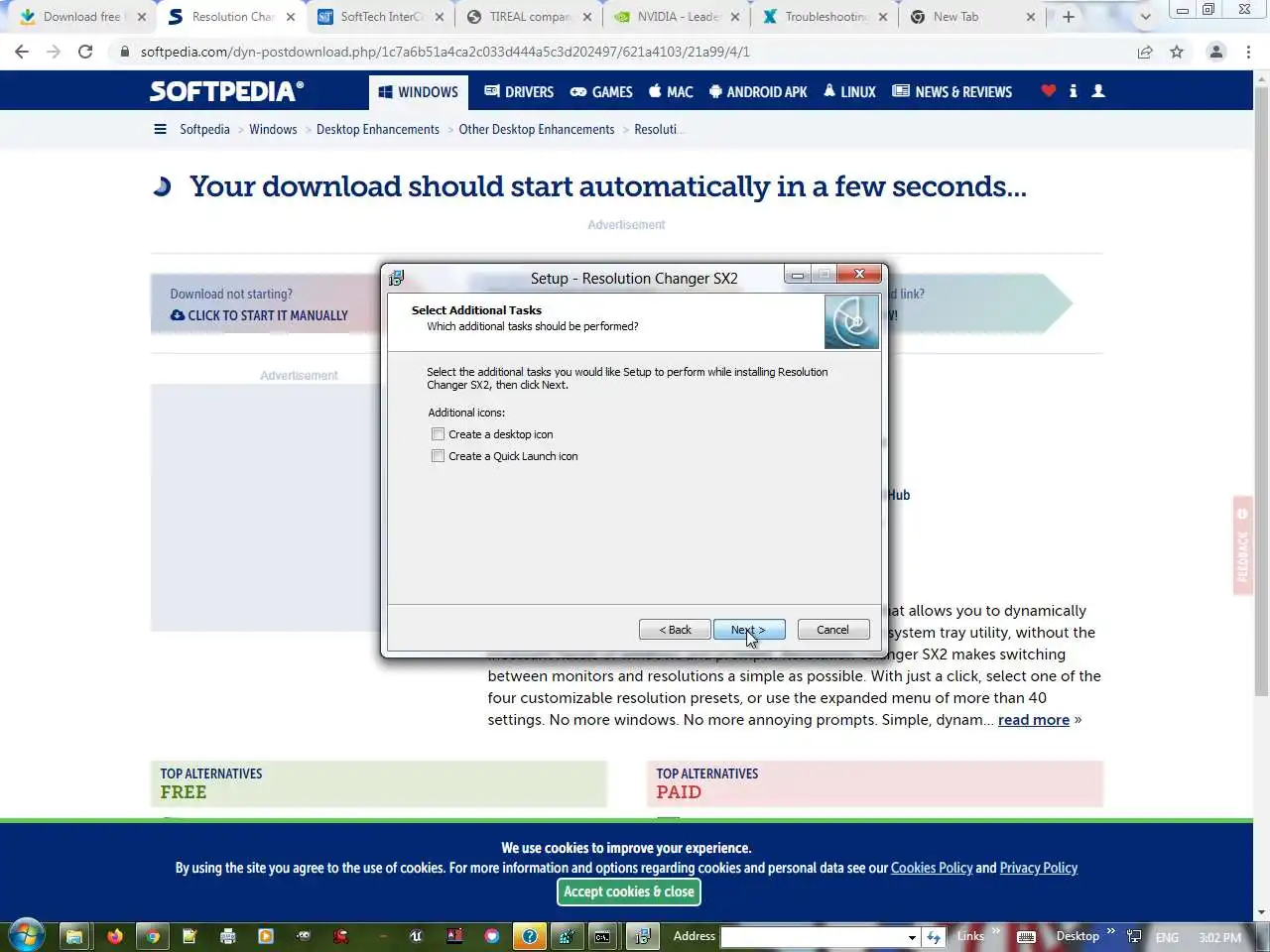Click the Softpedia logo
The image size is (1270, 952).
(227, 91)
